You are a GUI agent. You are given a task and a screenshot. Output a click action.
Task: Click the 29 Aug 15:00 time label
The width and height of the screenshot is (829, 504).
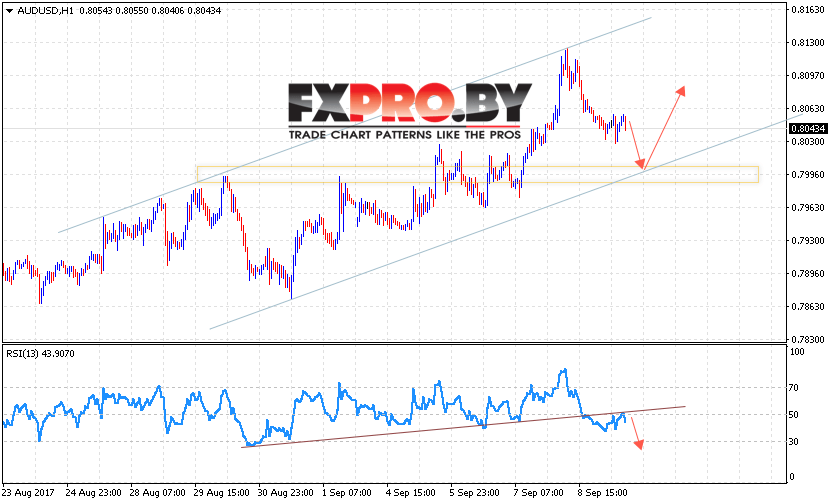[222, 492]
